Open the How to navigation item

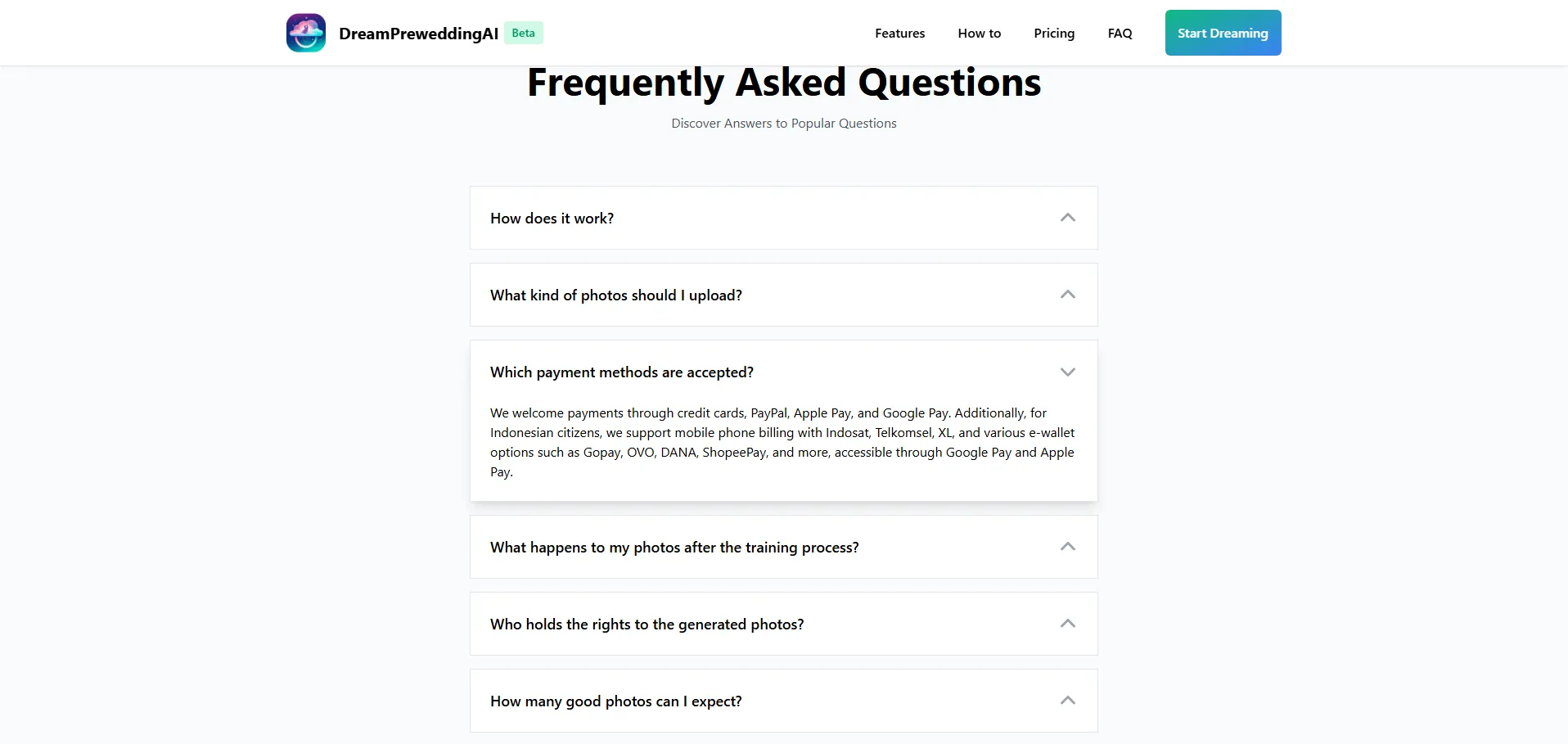pyautogui.click(x=979, y=34)
